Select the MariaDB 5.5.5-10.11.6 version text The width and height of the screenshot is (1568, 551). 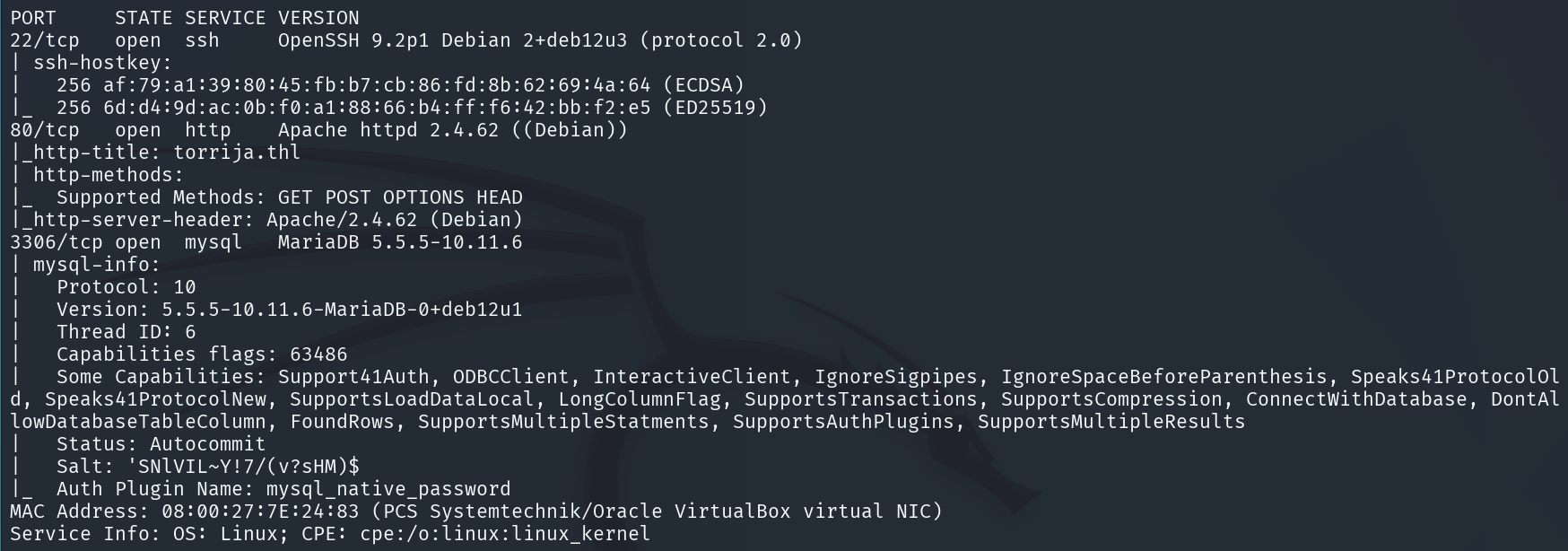click(x=400, y=242)
